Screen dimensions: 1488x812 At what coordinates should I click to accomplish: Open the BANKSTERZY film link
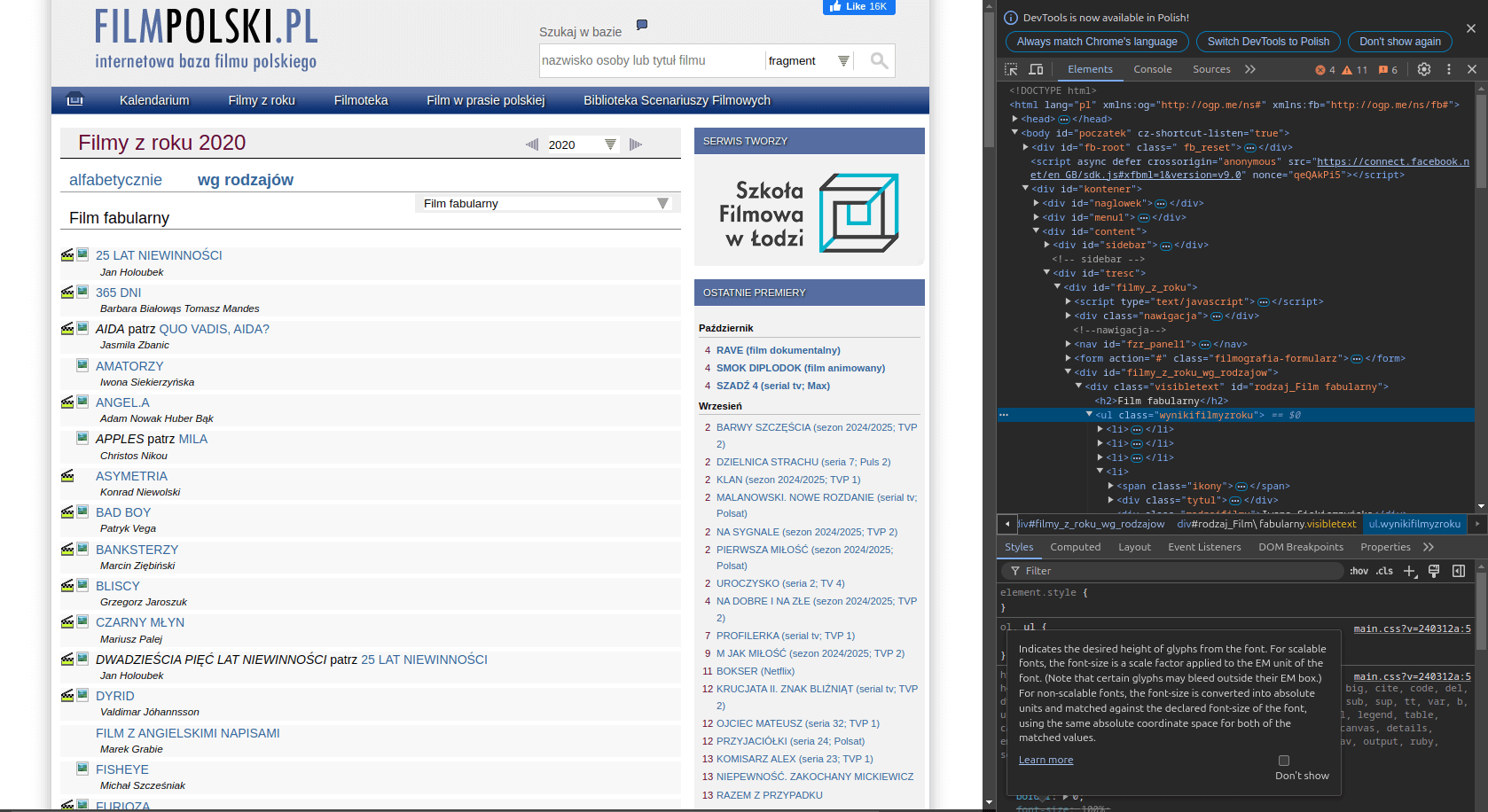(137, 550)
